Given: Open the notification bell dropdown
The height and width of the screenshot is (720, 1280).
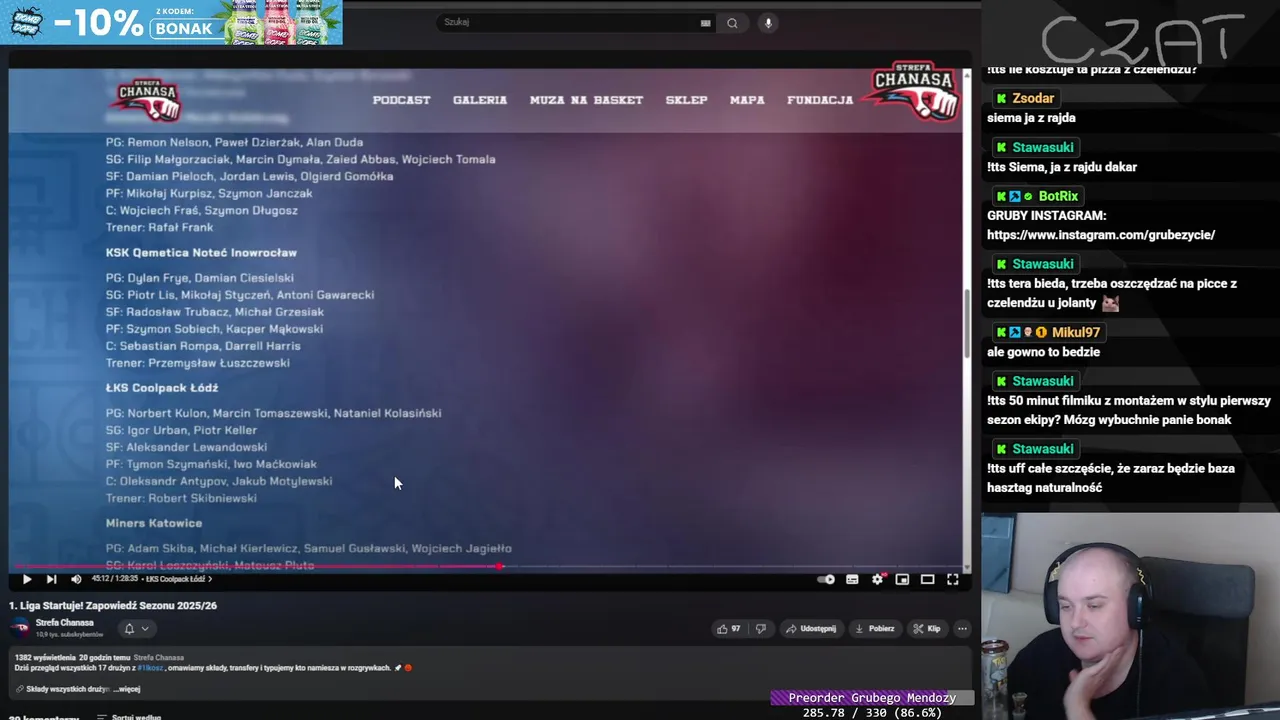Looking at the screenshot, I should pyautogui.click(x=136, y=629).
